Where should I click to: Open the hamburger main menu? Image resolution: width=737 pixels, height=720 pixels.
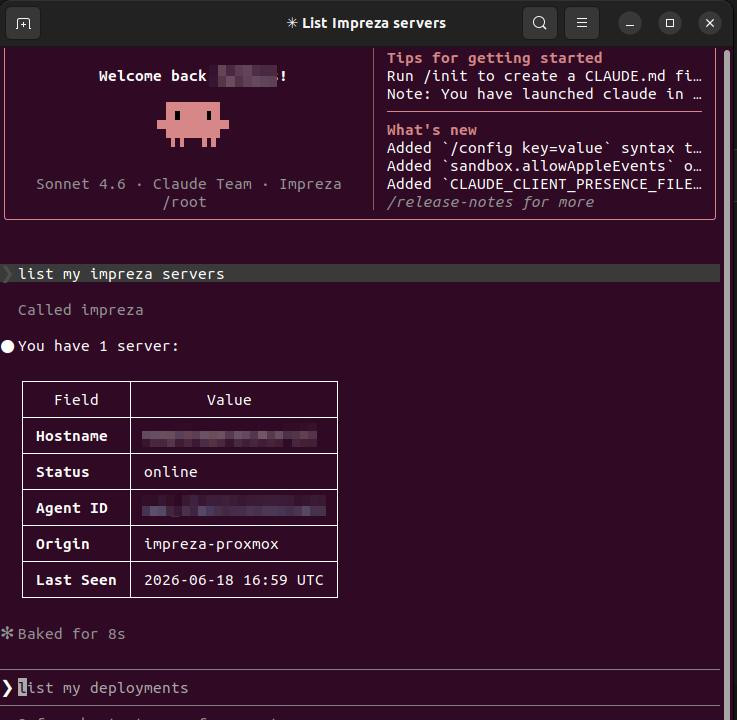coord(582,23)
